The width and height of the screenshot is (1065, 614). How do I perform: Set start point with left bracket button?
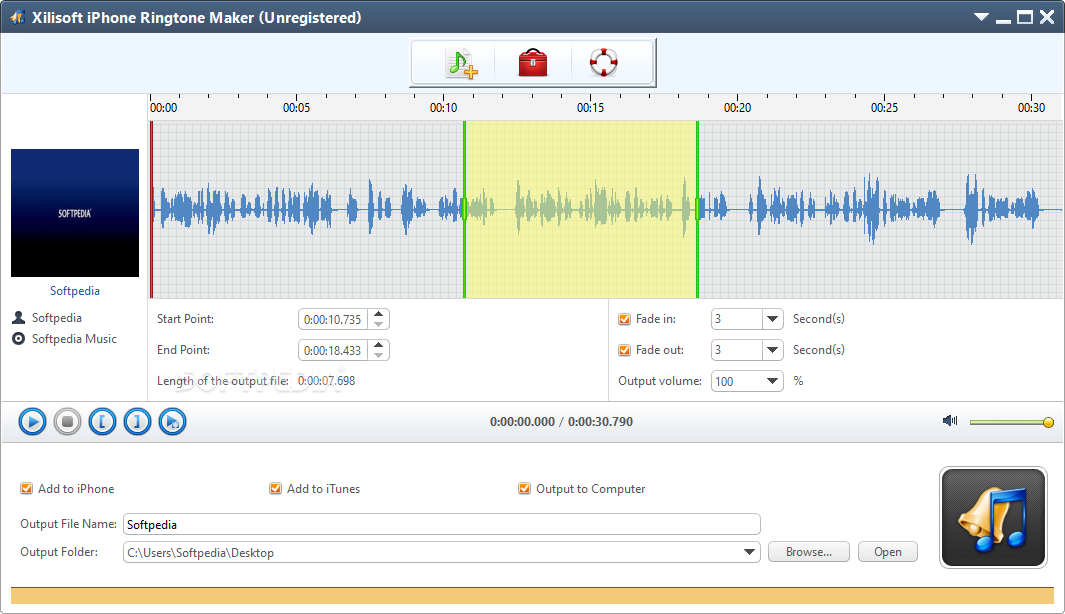(103, 422)
